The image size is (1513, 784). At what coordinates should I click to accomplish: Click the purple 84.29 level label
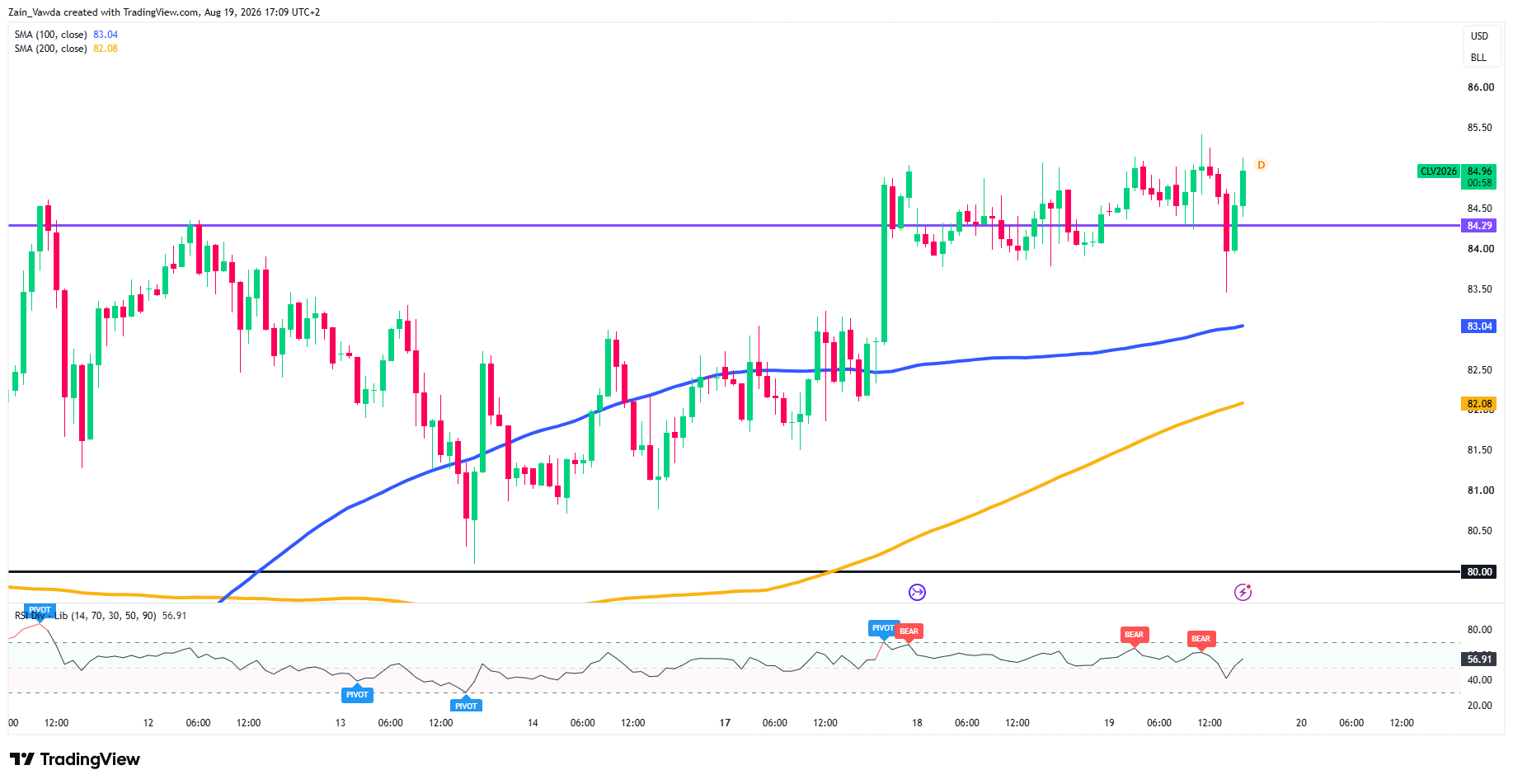pos(1479,226)
